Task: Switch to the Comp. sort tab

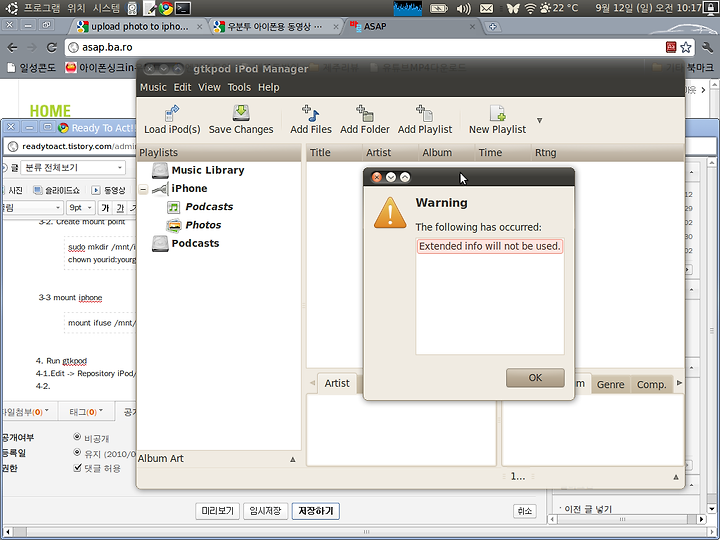Action: point(651,385)
